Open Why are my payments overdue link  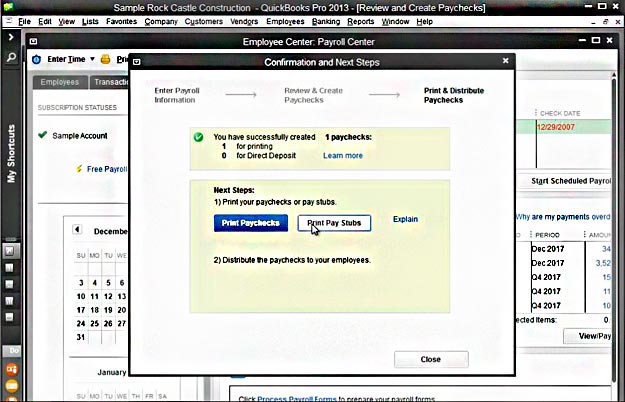pos(563,217)
